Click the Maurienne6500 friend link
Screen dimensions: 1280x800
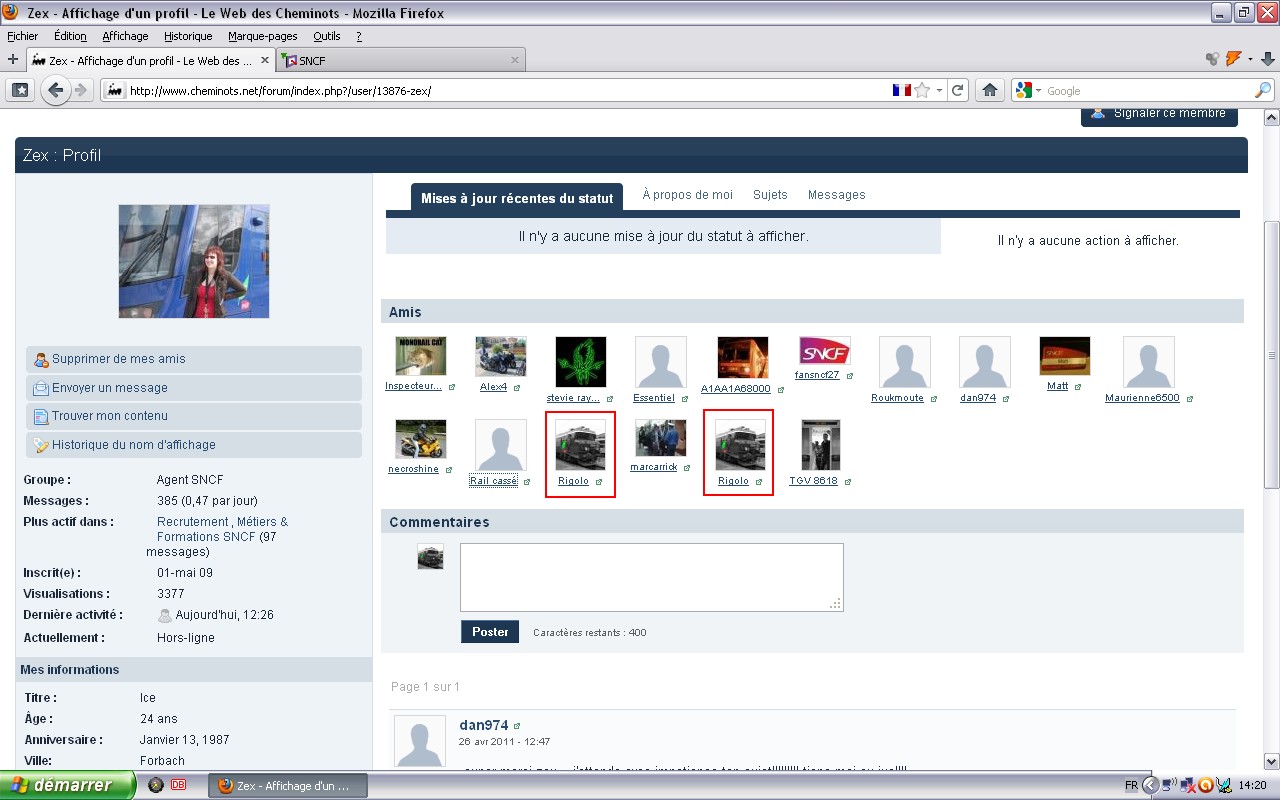coord(1142,398)
